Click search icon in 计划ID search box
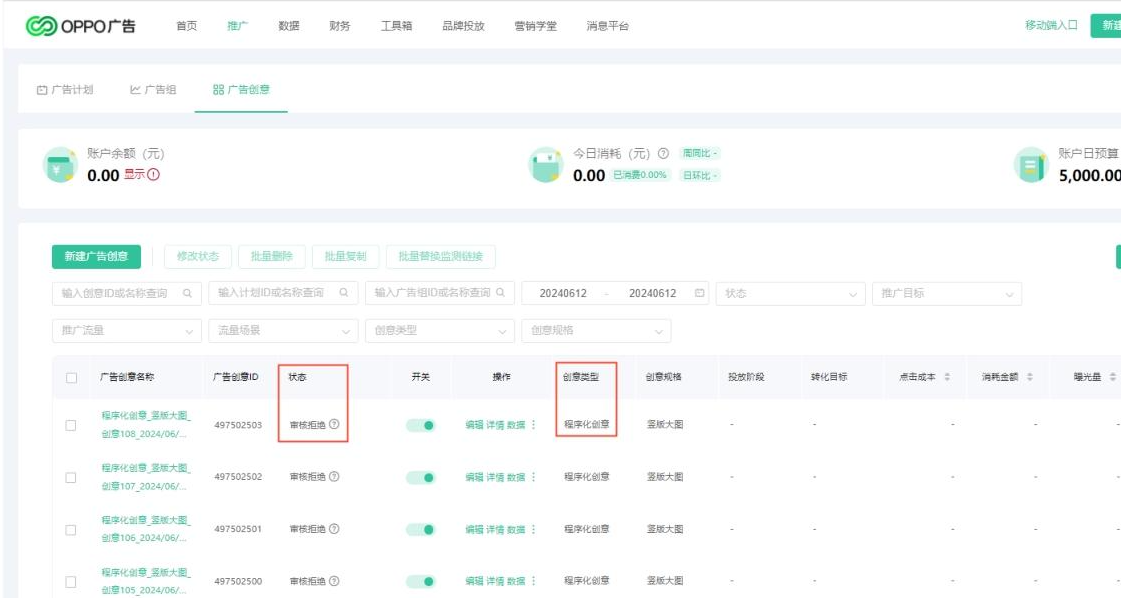 344,293
